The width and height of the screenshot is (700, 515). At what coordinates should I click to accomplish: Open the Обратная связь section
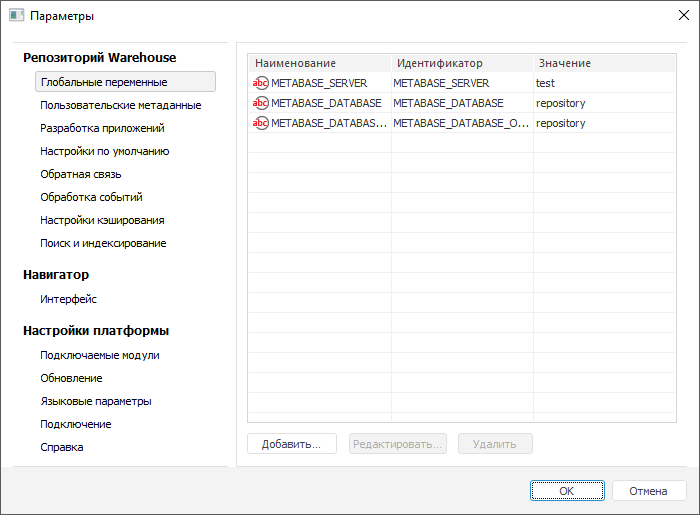81,174
